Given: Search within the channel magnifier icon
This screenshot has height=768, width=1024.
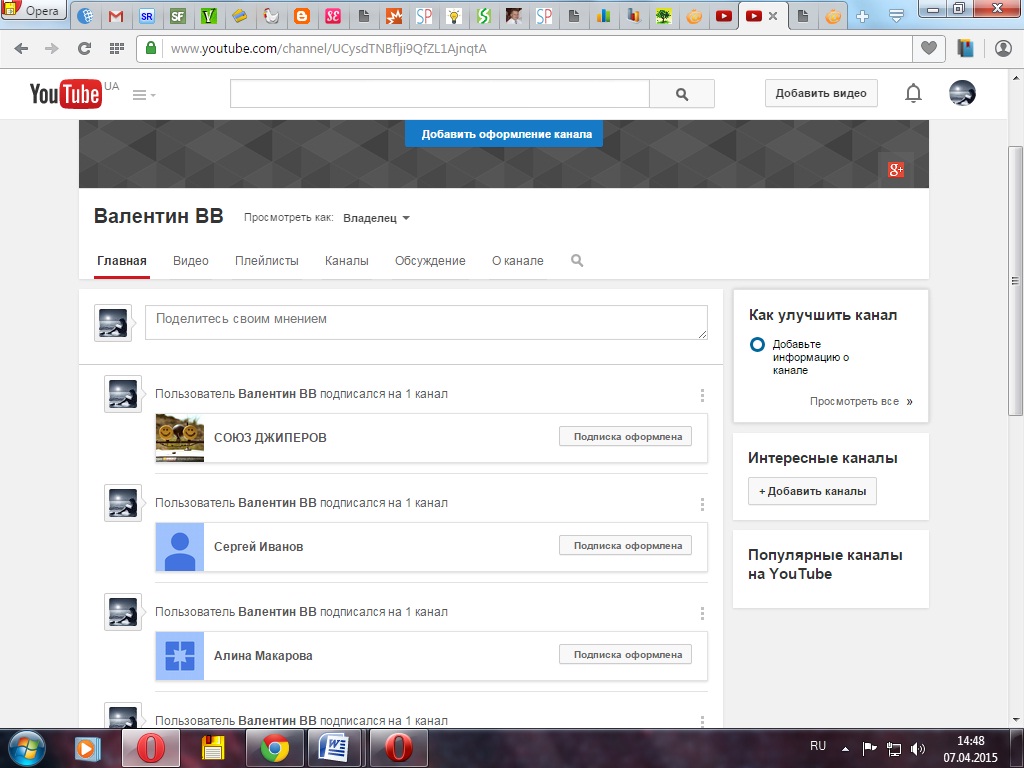Looking at the screenshot, I should click(x=577, y=261).
